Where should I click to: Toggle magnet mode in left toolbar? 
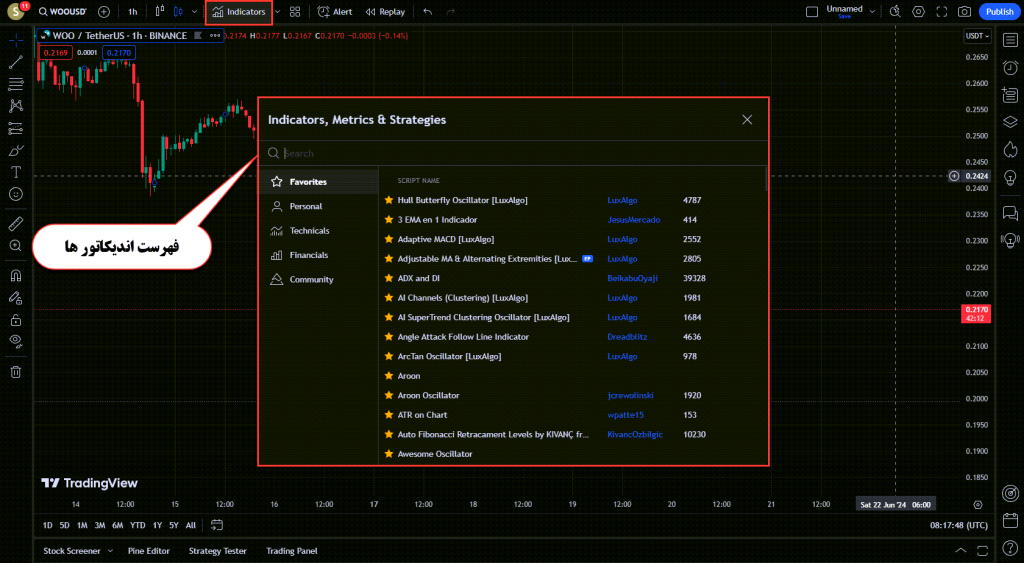(16, 276)
